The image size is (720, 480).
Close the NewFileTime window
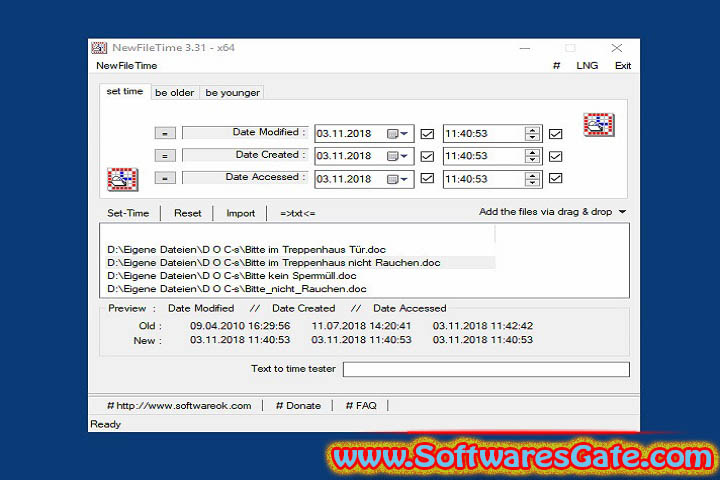click(x=617, y=48)
